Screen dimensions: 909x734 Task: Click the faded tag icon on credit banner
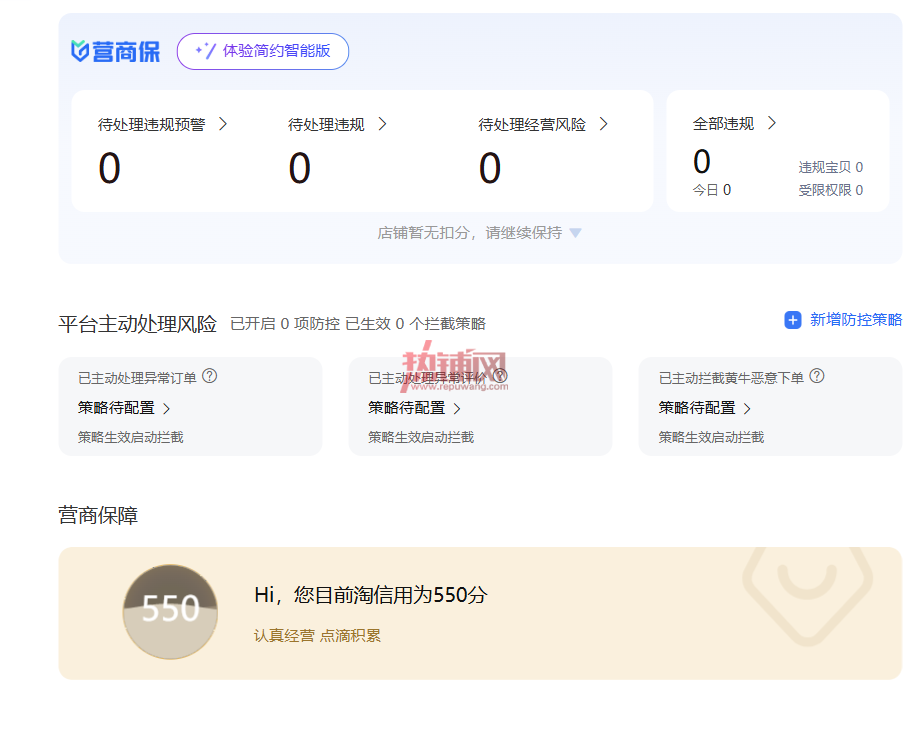(x=808, y=594)
